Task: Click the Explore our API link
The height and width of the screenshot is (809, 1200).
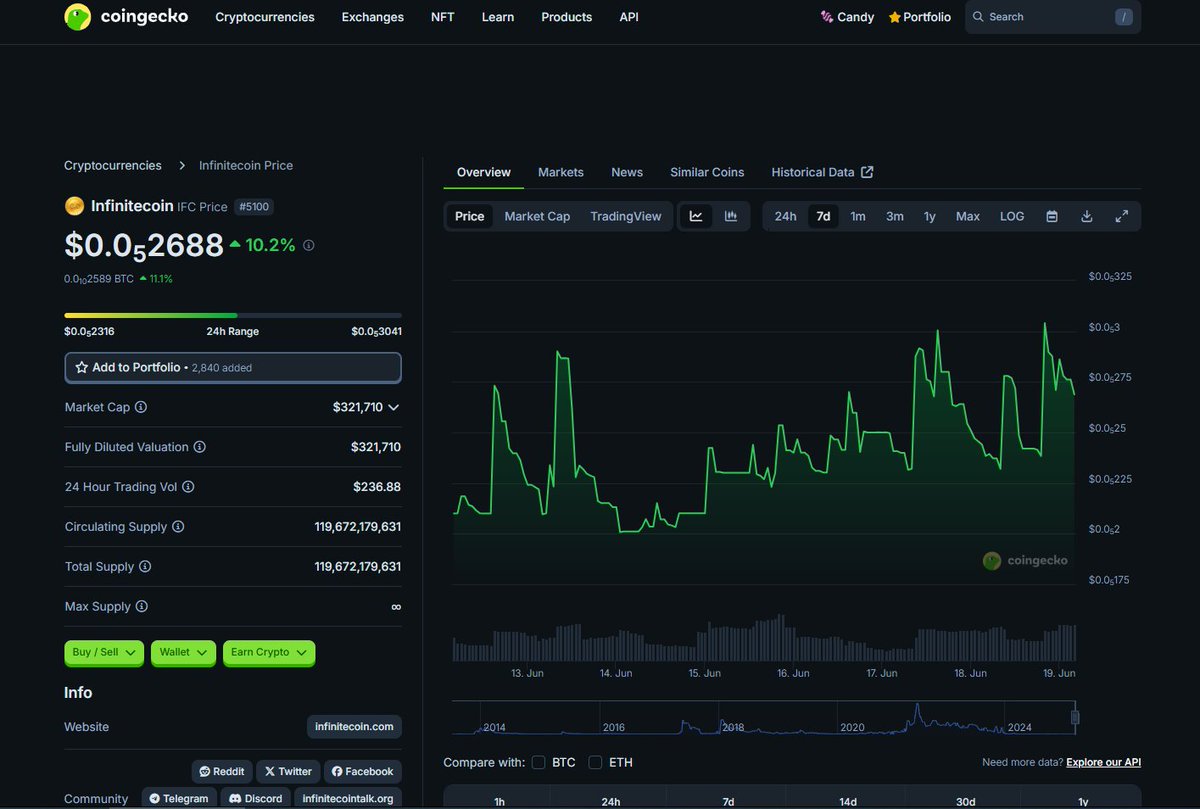Action: point(1103,762)
